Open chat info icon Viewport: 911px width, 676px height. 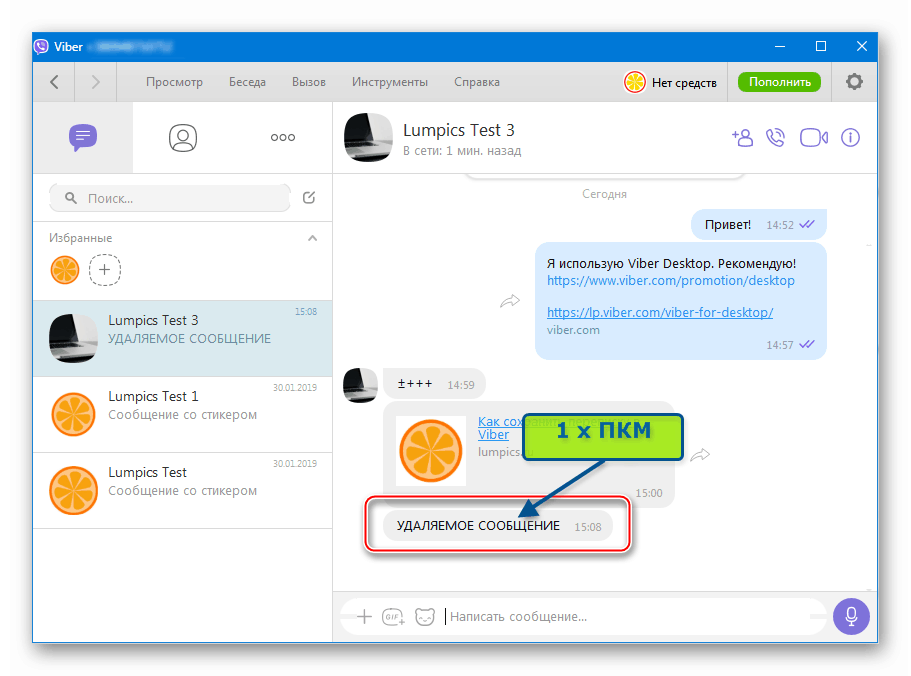(850, 138)
